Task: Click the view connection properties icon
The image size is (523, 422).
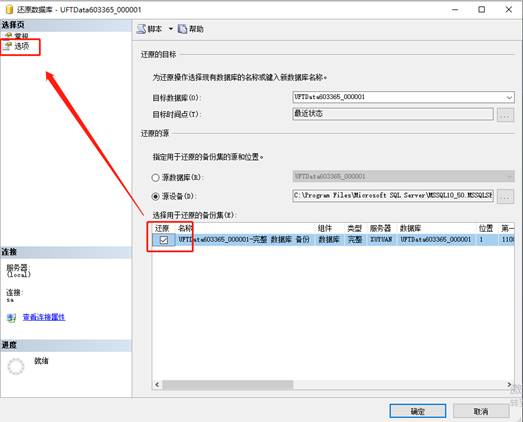Action: [x=11, y=318]
